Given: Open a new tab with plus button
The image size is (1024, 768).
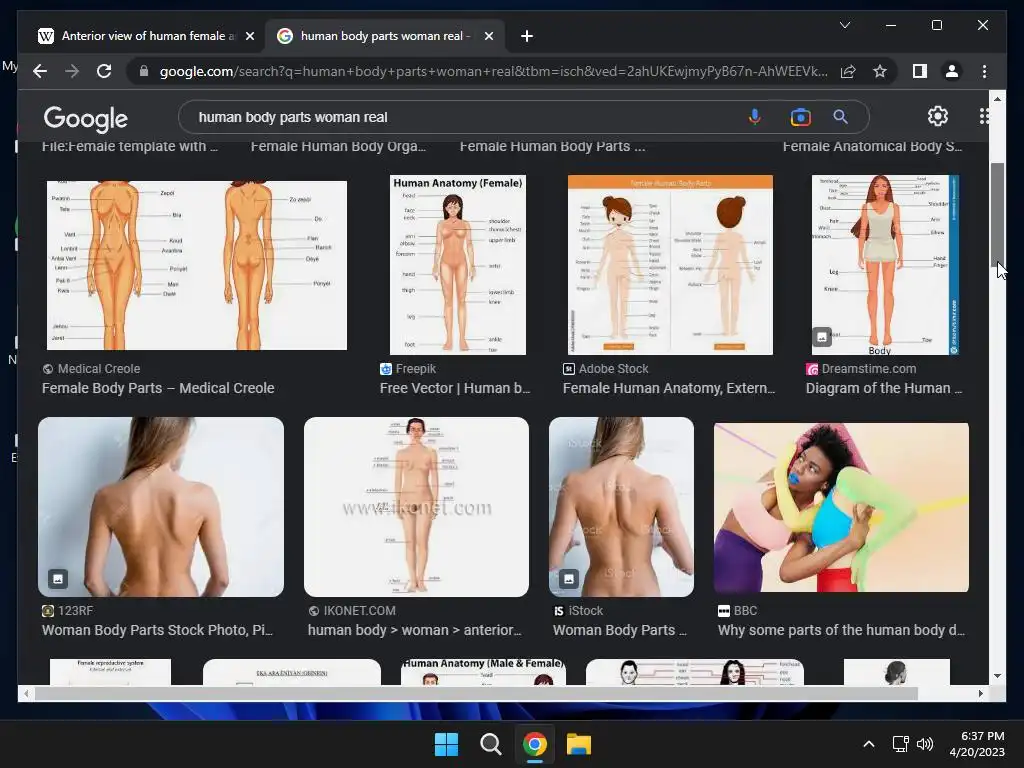Looking at the screenshot, I should coord(526,36).
